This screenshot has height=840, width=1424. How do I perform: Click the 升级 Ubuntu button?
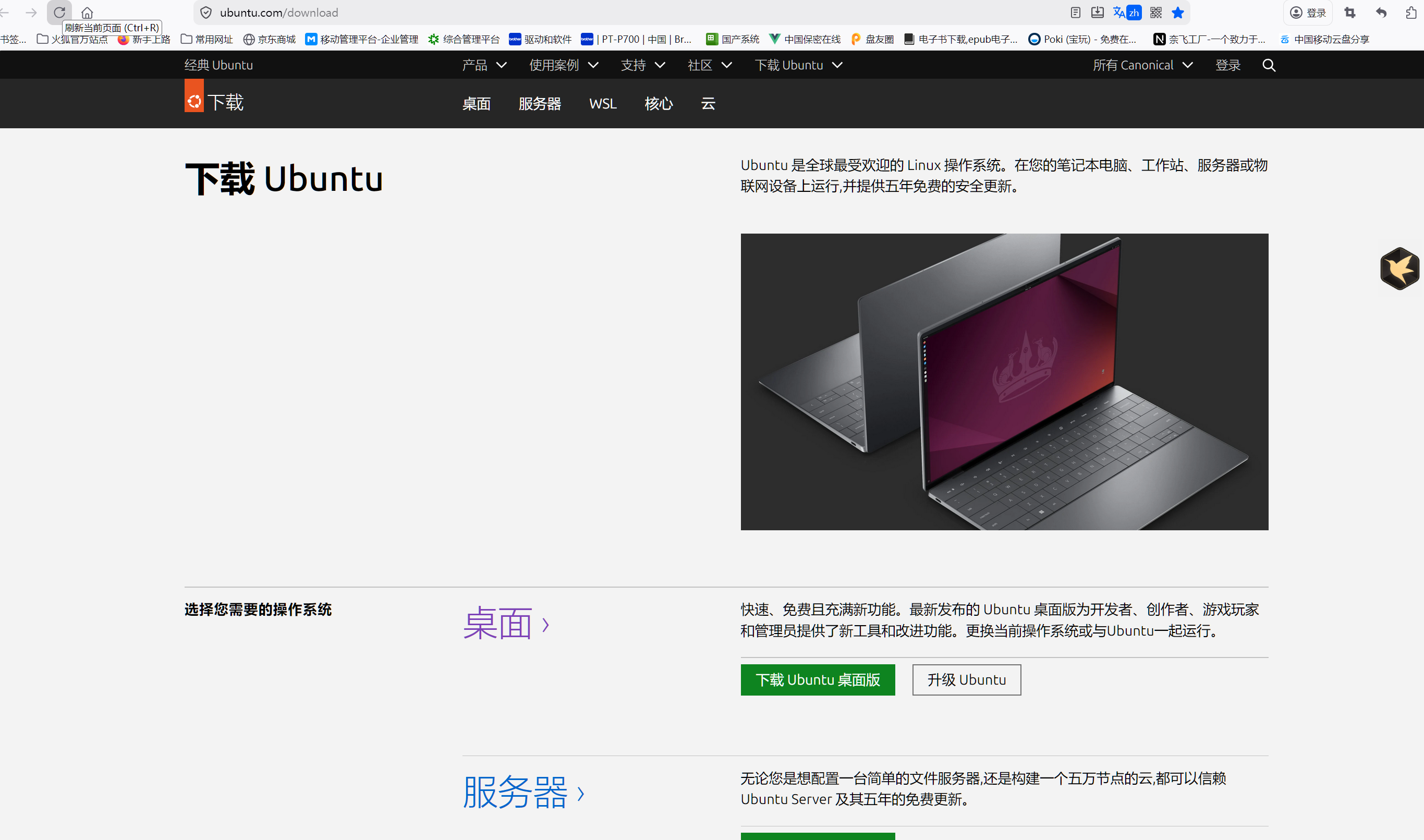point(966,679)
